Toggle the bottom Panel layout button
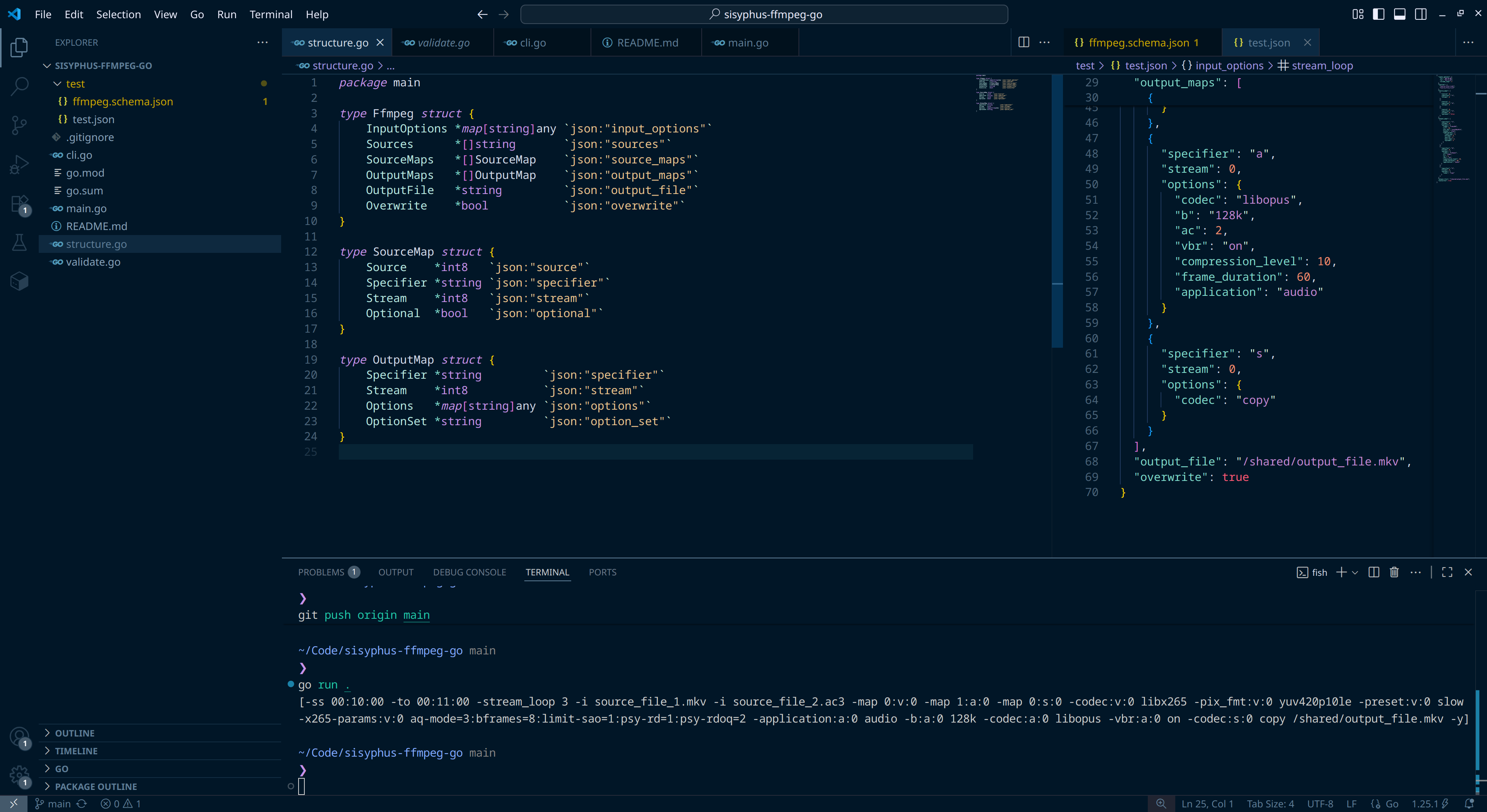The width and height of the screenshot is (1487, 812). [x=1399, y=14]
